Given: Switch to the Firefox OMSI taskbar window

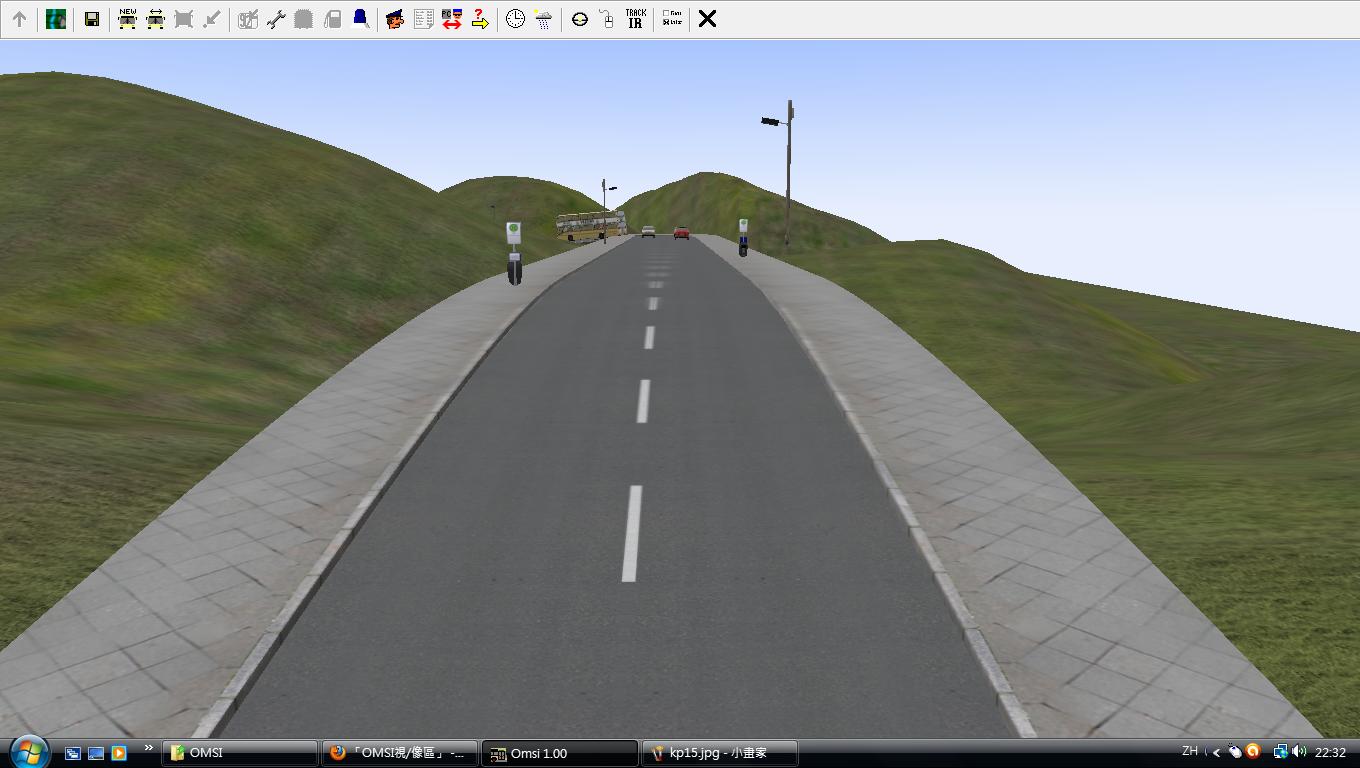Looking at the screenshot, I should [x=399, y=753].
